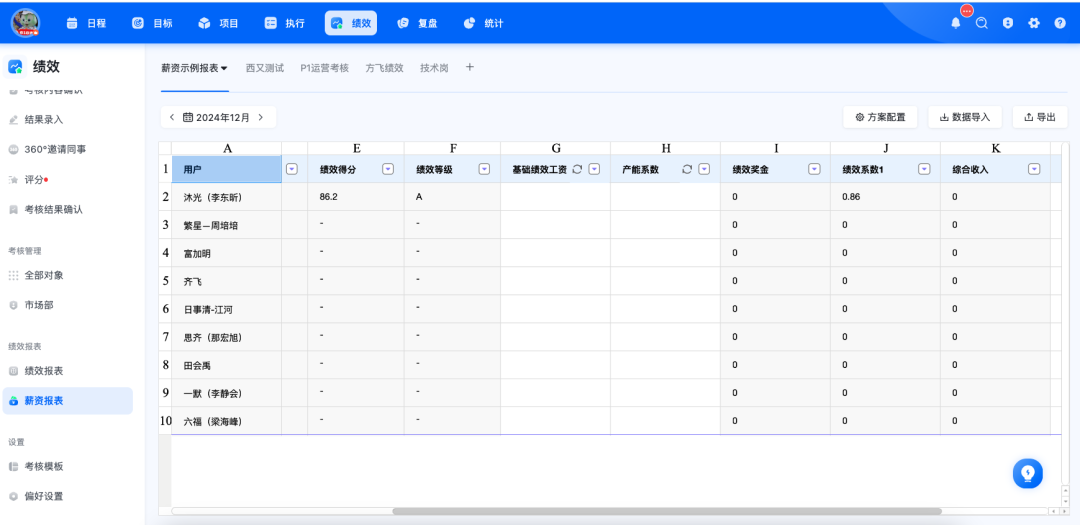This screenshot has height=525, width=1080.
Task: Select cell with 六福（梁海峰）
Action: click(227, 421)
